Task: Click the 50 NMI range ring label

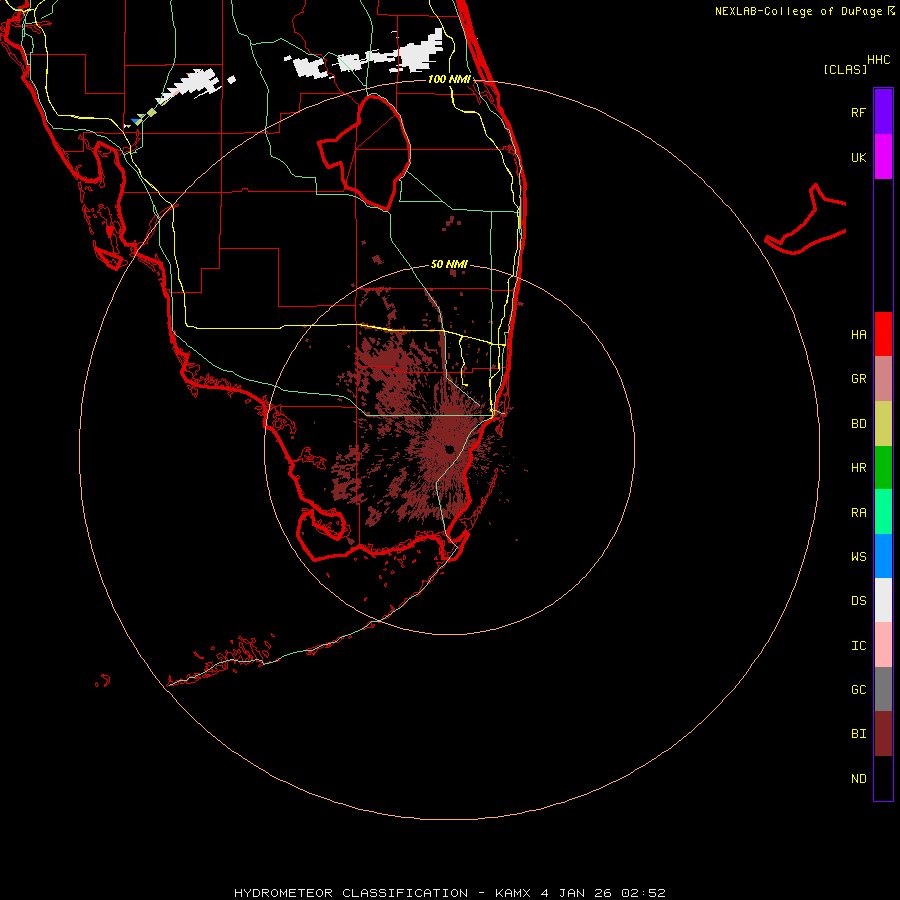Action: (x=449, y=264)
